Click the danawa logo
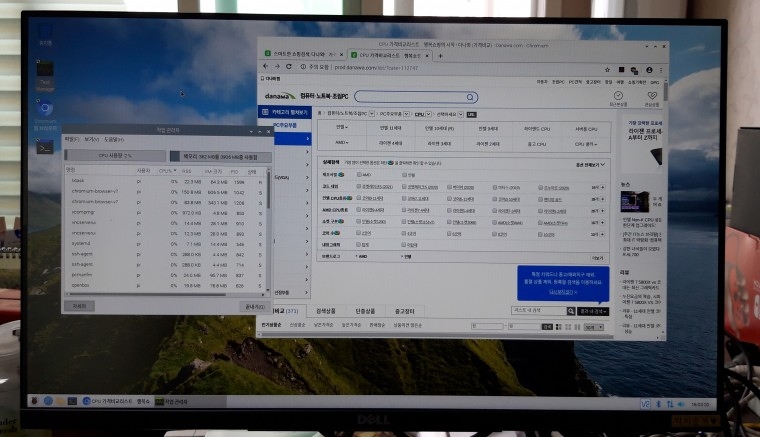Viewport: 760px width, 437px height. coord(280,96)
